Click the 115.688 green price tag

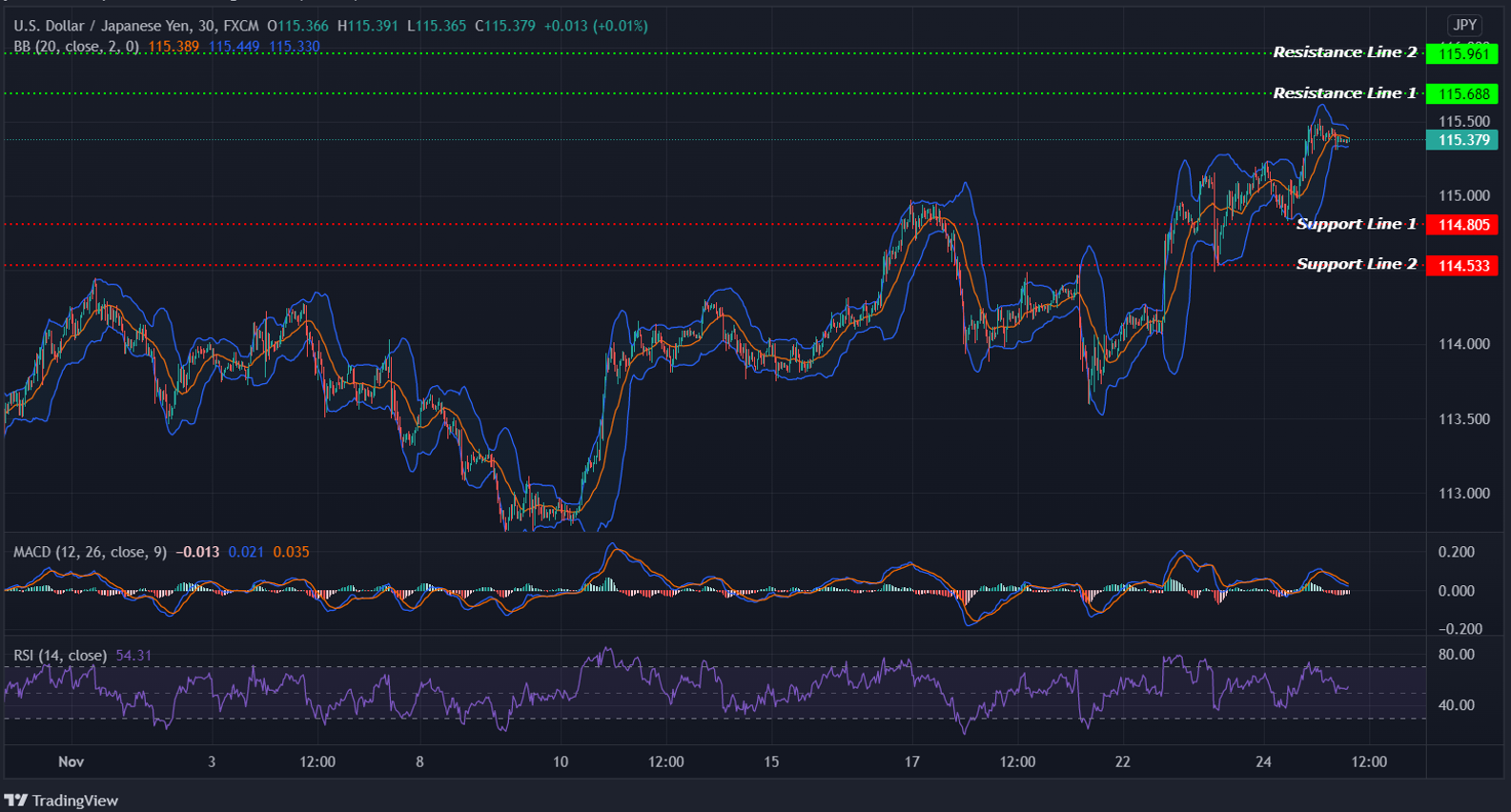pos(1462,93)
